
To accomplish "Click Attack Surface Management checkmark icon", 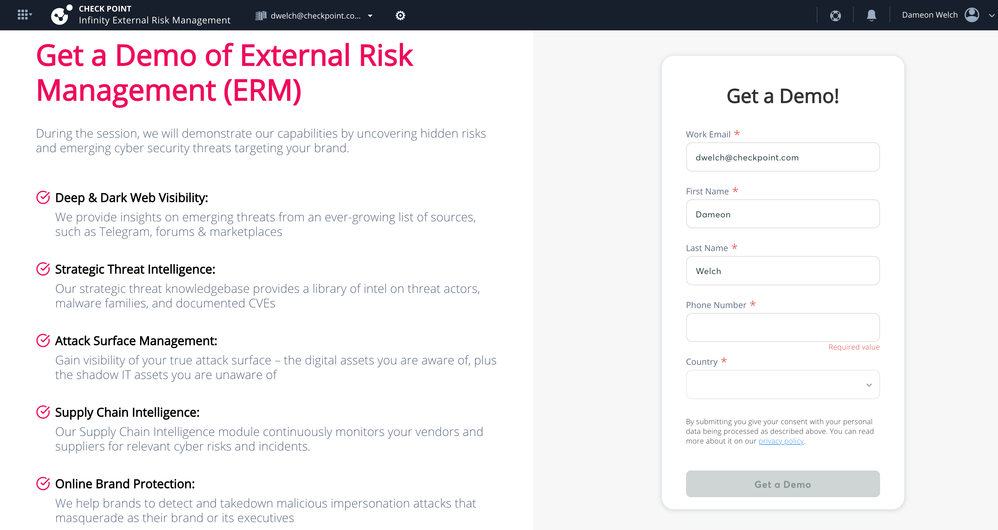I will click(43, 340).
